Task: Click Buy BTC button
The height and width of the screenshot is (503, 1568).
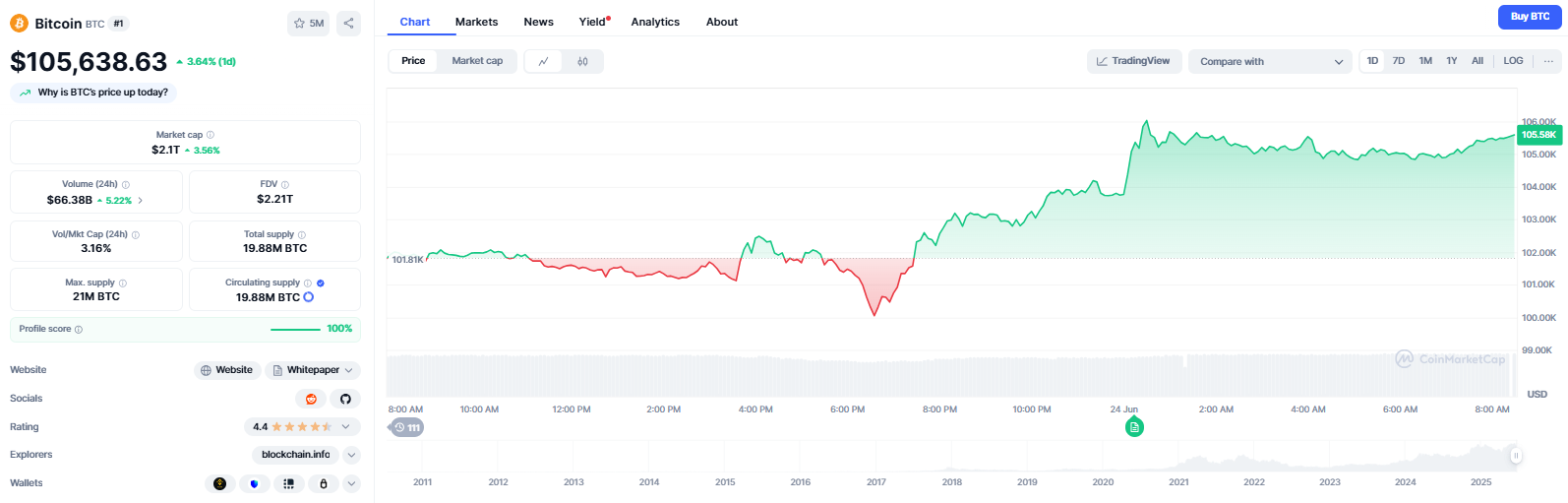Action: pos(1530,17)
